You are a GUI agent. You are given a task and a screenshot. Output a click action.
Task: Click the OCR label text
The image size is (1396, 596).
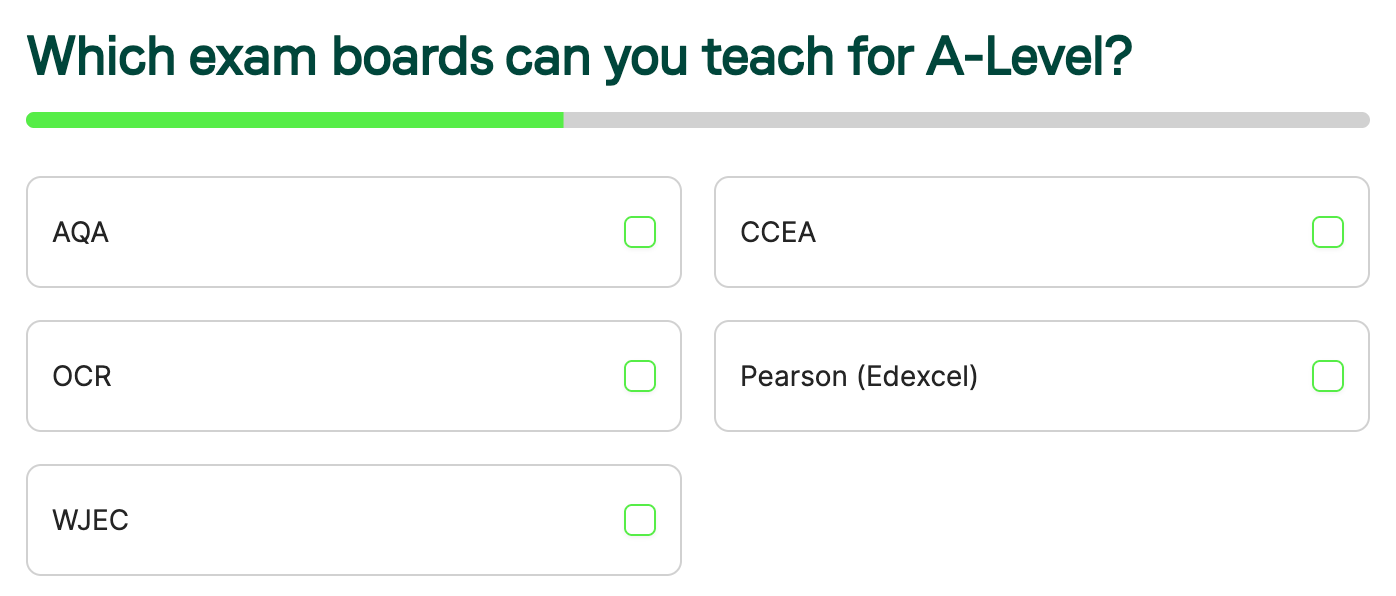point(82,377)
